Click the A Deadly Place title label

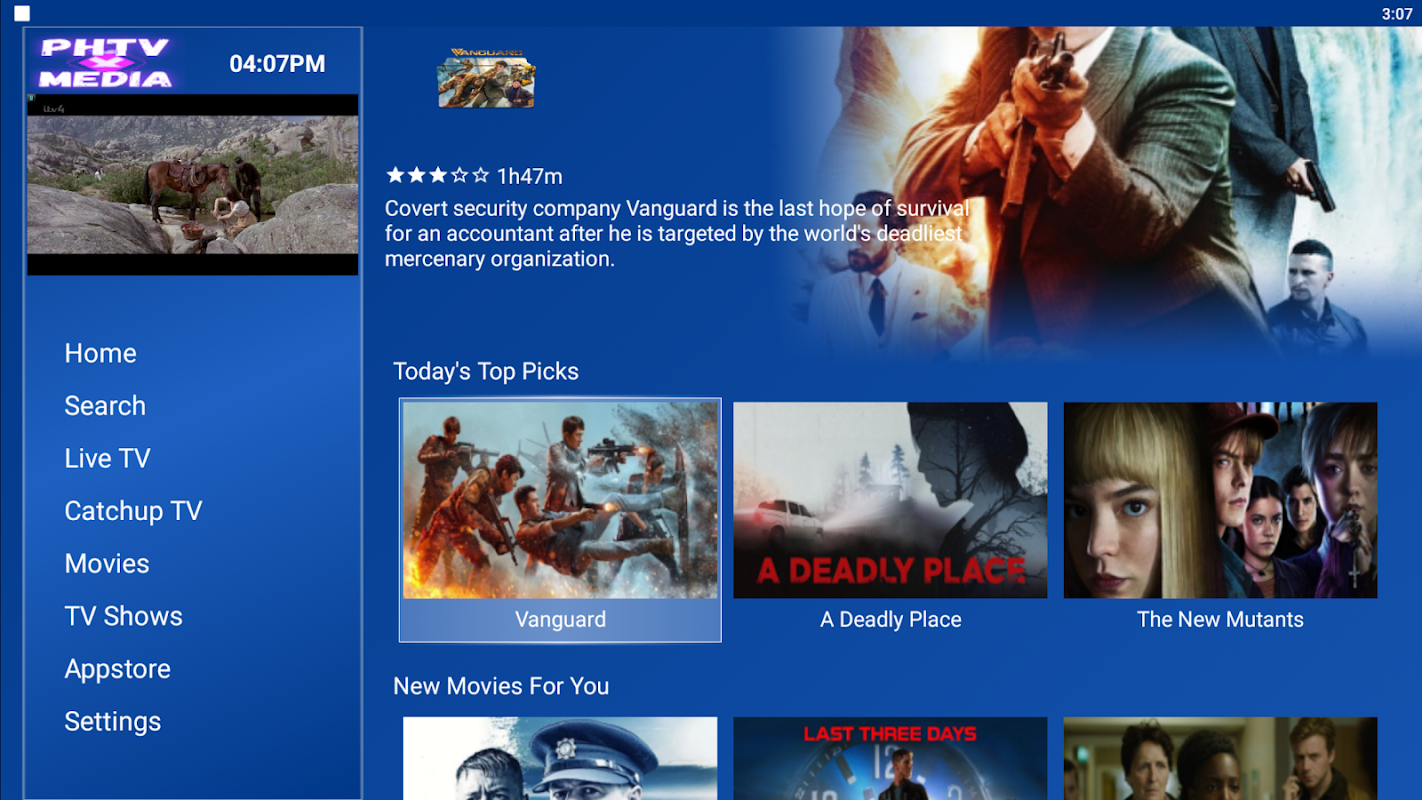(x=890, y=620)
